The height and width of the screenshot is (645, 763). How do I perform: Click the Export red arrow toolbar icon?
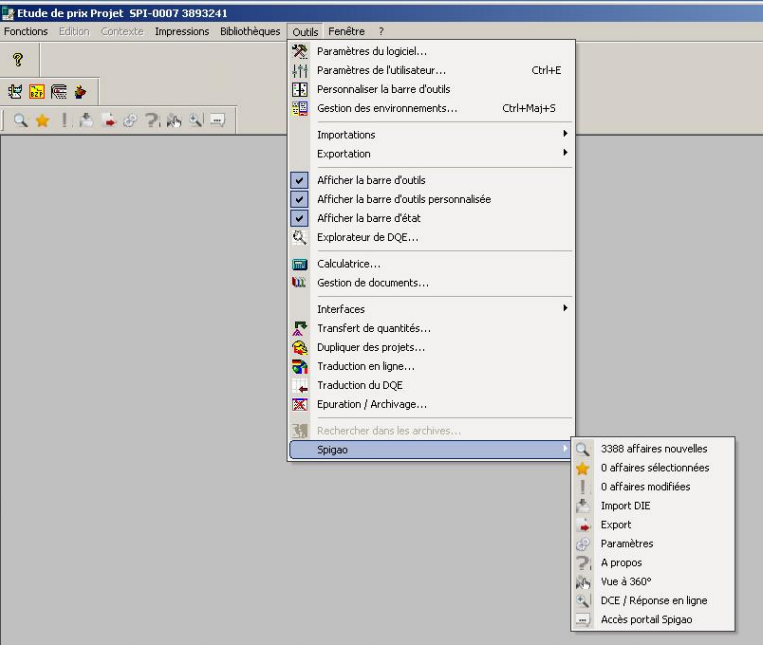click(108, 120)
